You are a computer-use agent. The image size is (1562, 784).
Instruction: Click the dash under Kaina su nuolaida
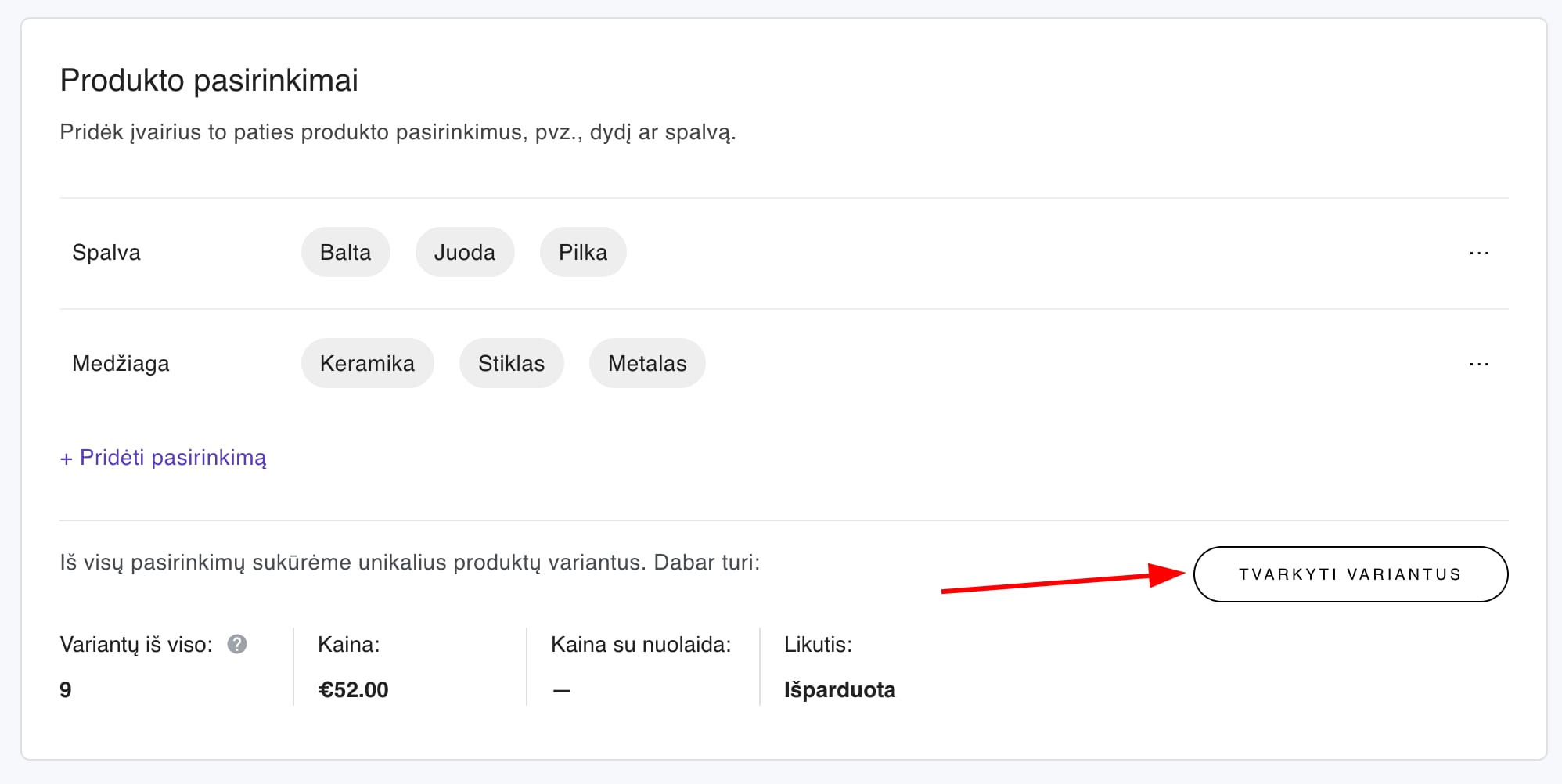coord(561,690)
